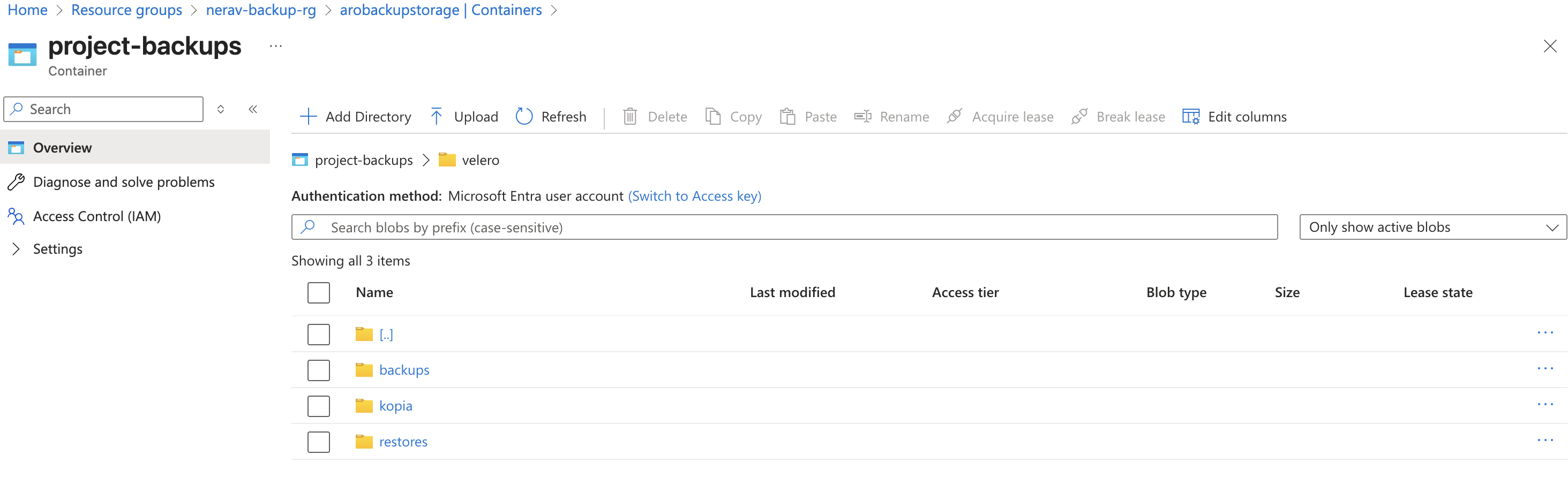Click the Switch to Access key link
This screenshot has width=1568, height=485.
[x=694, y=196]
